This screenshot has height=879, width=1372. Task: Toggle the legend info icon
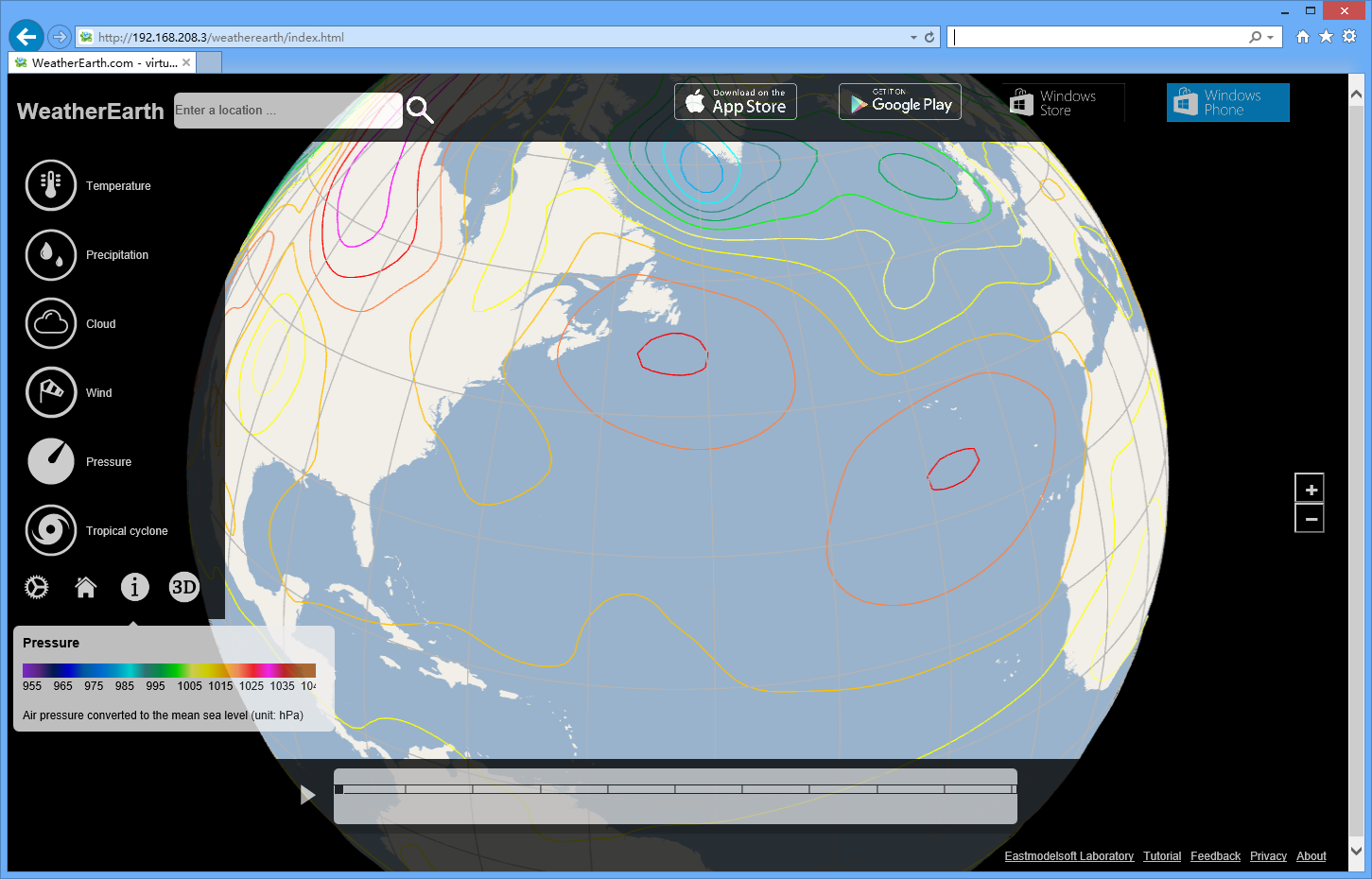pyautogui.click(x=135, y=587)
